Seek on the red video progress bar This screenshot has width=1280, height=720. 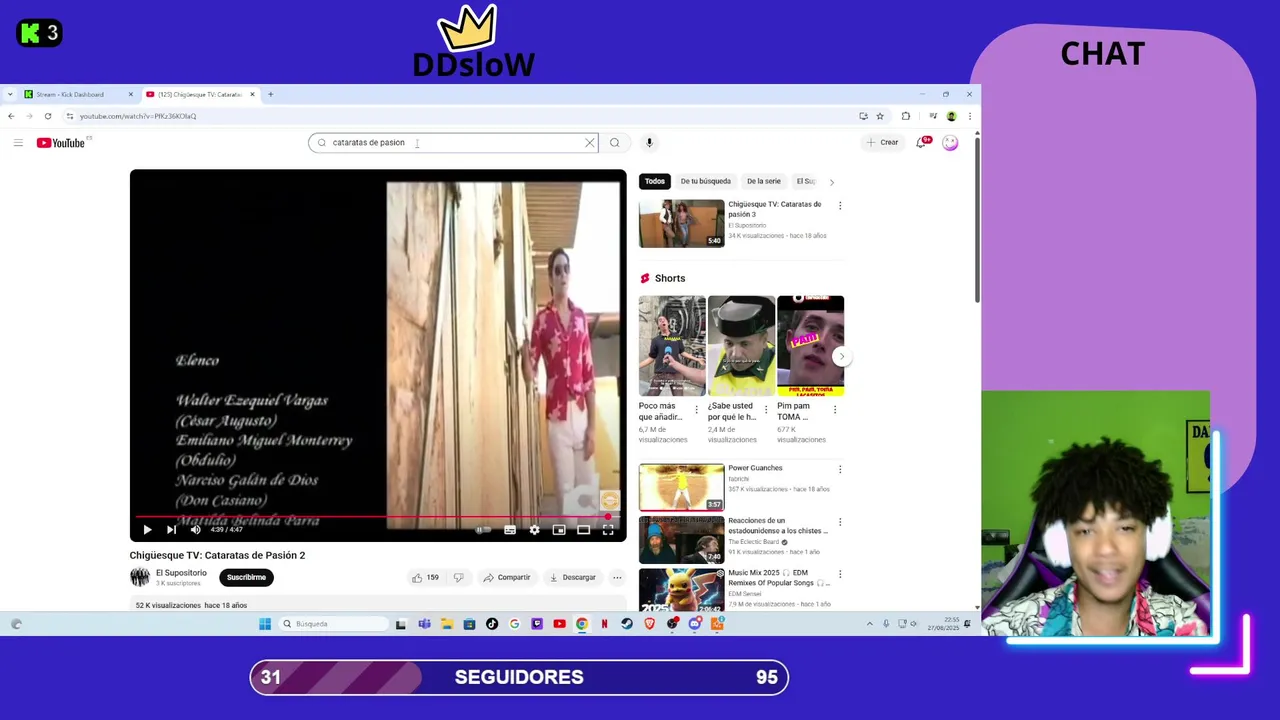[x=378, y=517]
